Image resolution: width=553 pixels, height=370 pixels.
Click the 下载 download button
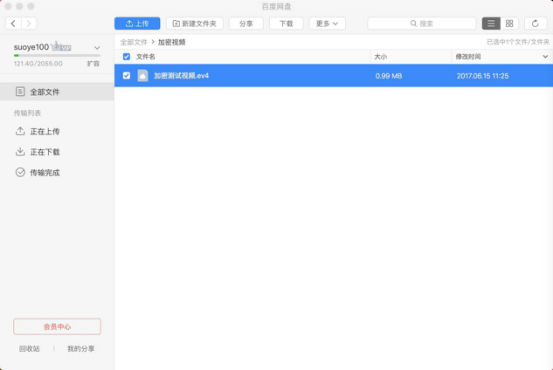286,24
